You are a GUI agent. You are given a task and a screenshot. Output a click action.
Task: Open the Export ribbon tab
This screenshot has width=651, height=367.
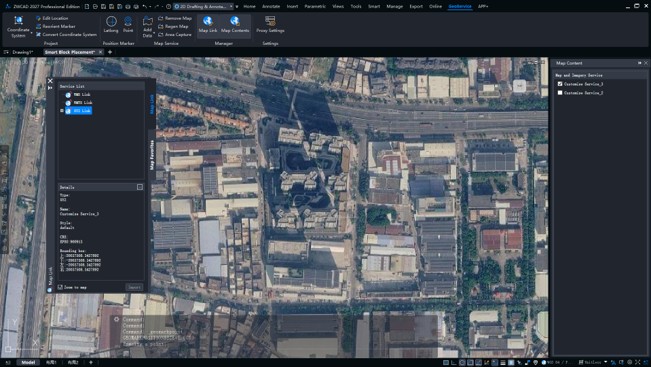pos(416,6)
